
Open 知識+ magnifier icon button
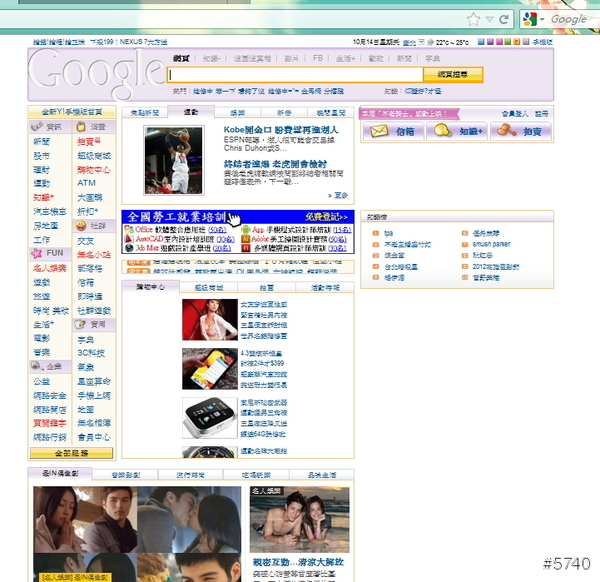point(456,131)
